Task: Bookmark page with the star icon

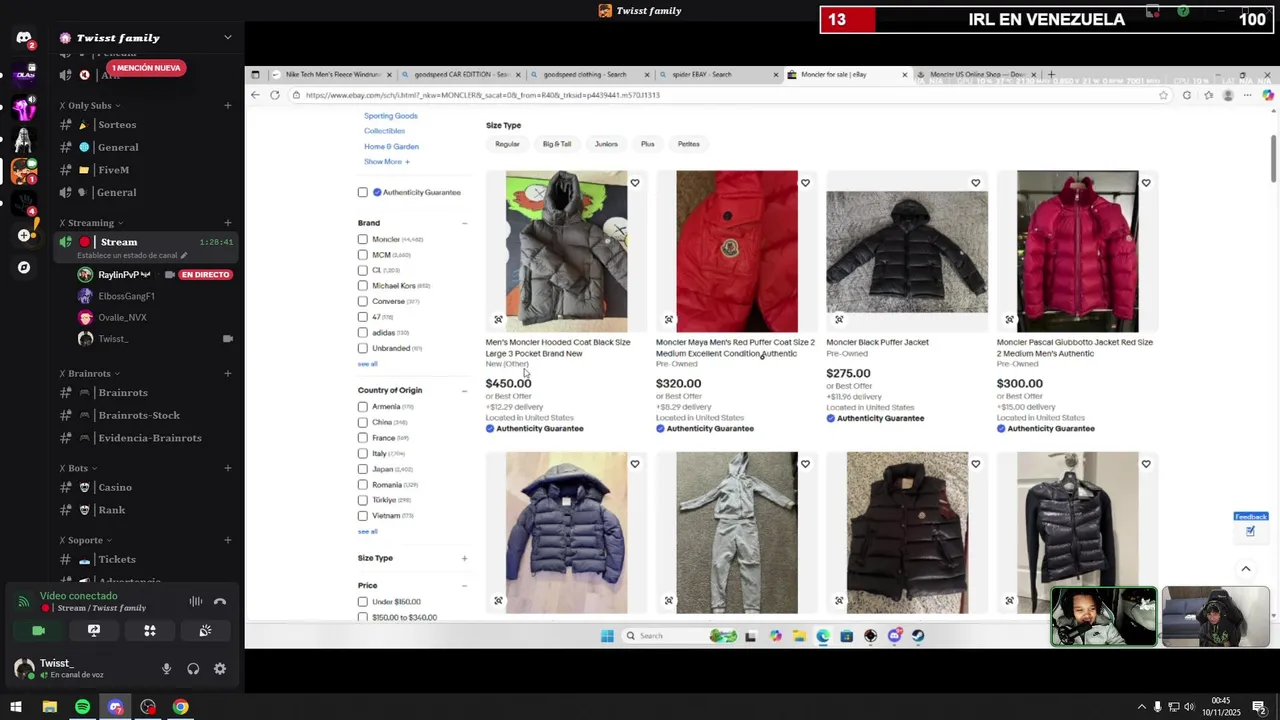Action: (x=1163, y=95)
